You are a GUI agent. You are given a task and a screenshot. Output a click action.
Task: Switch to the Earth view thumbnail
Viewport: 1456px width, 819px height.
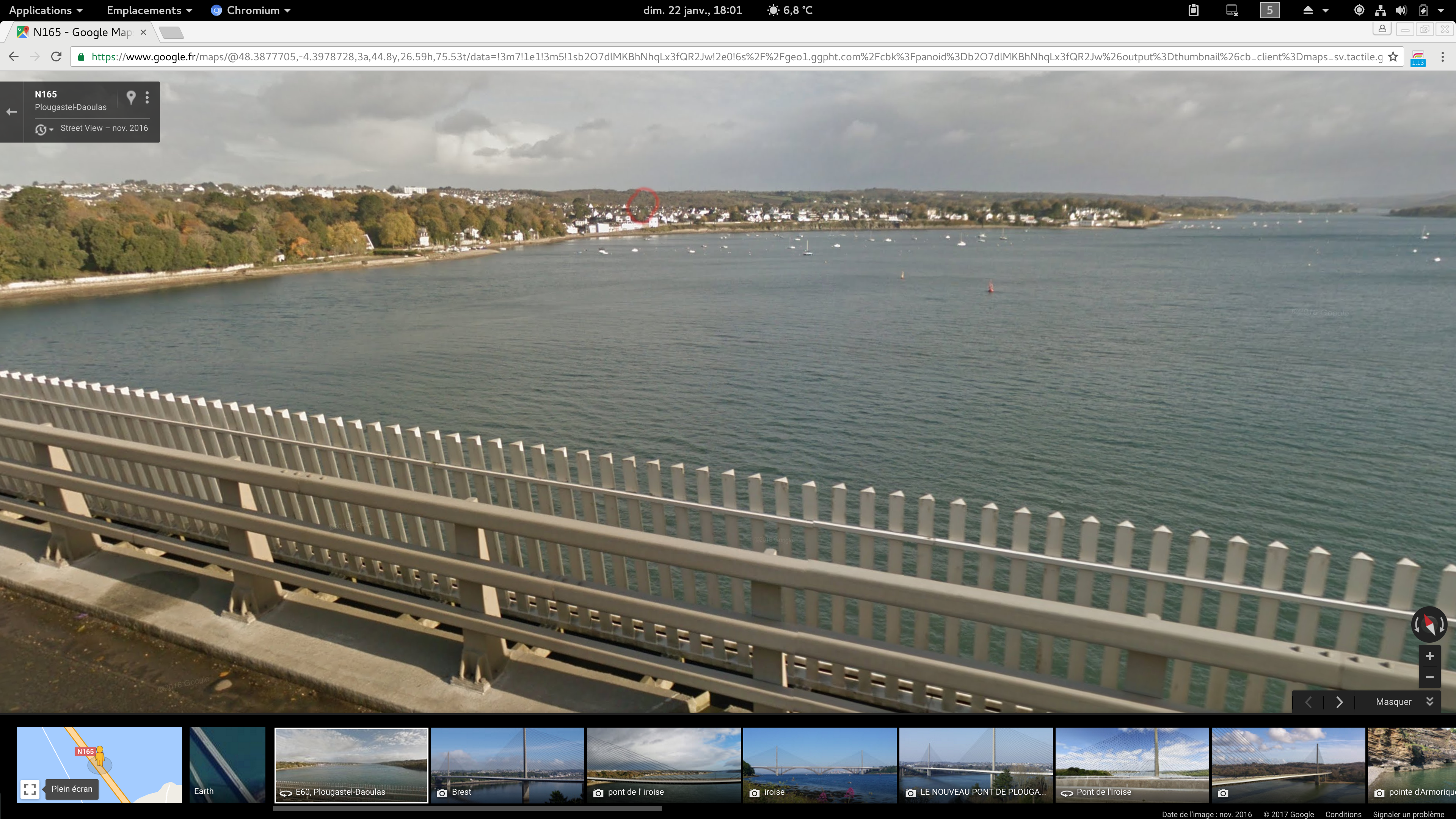(x=227, y=764)
